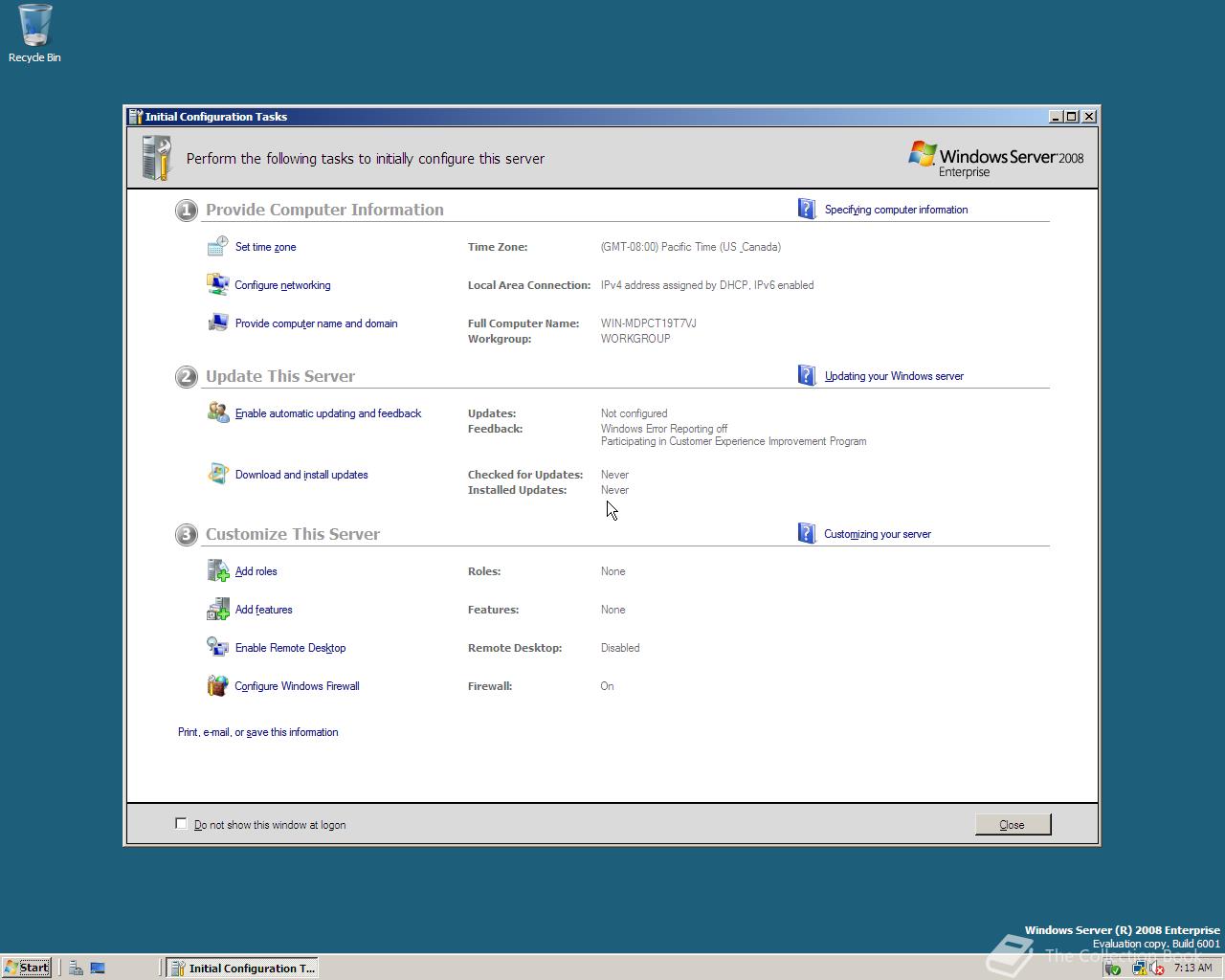Screen dimensions: 1225x980
Task: Click help icon beside Specifying computer information
Action: point(807,209)
